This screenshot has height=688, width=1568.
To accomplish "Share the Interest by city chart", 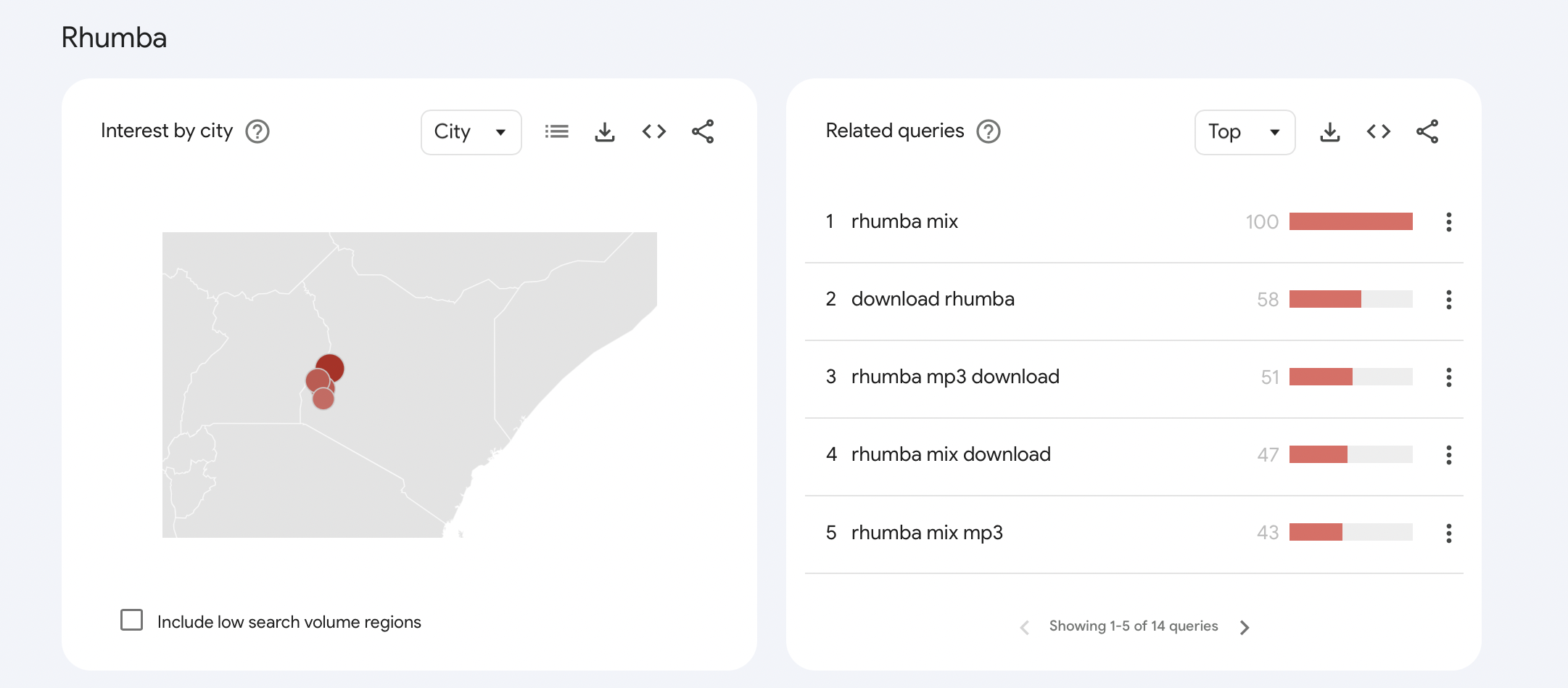I will (703, 131).
